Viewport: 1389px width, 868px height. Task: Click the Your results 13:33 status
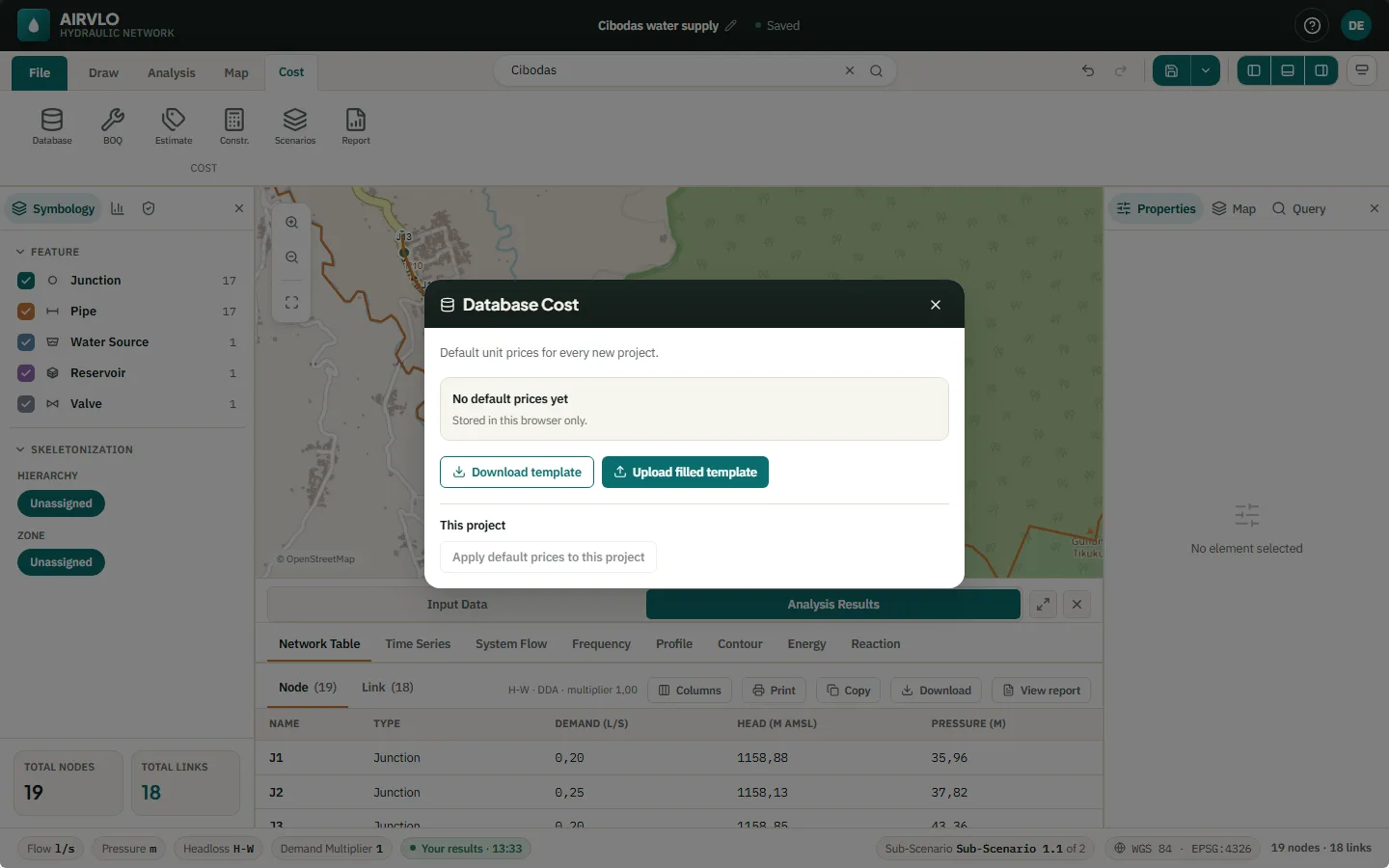pos(466,849)
